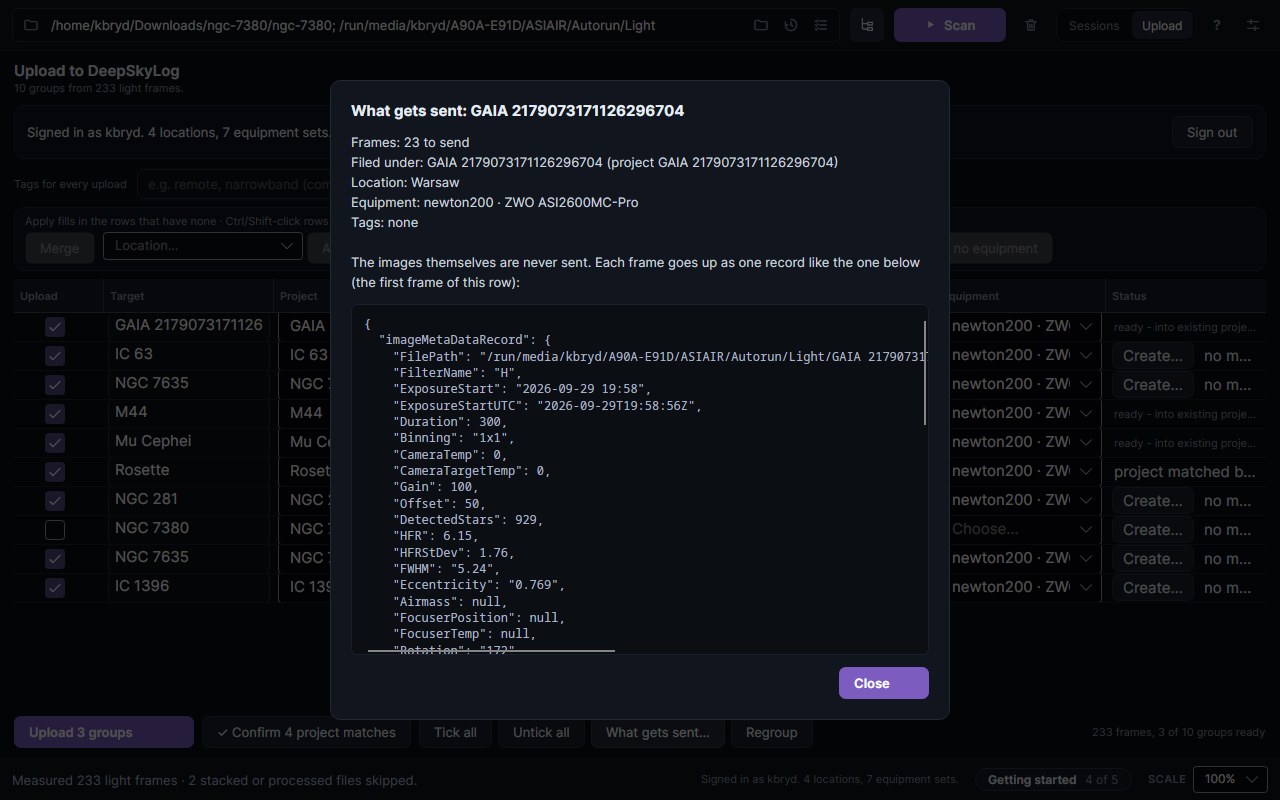
Task: Start the Scan button
Action: click(x=950, y=25)
